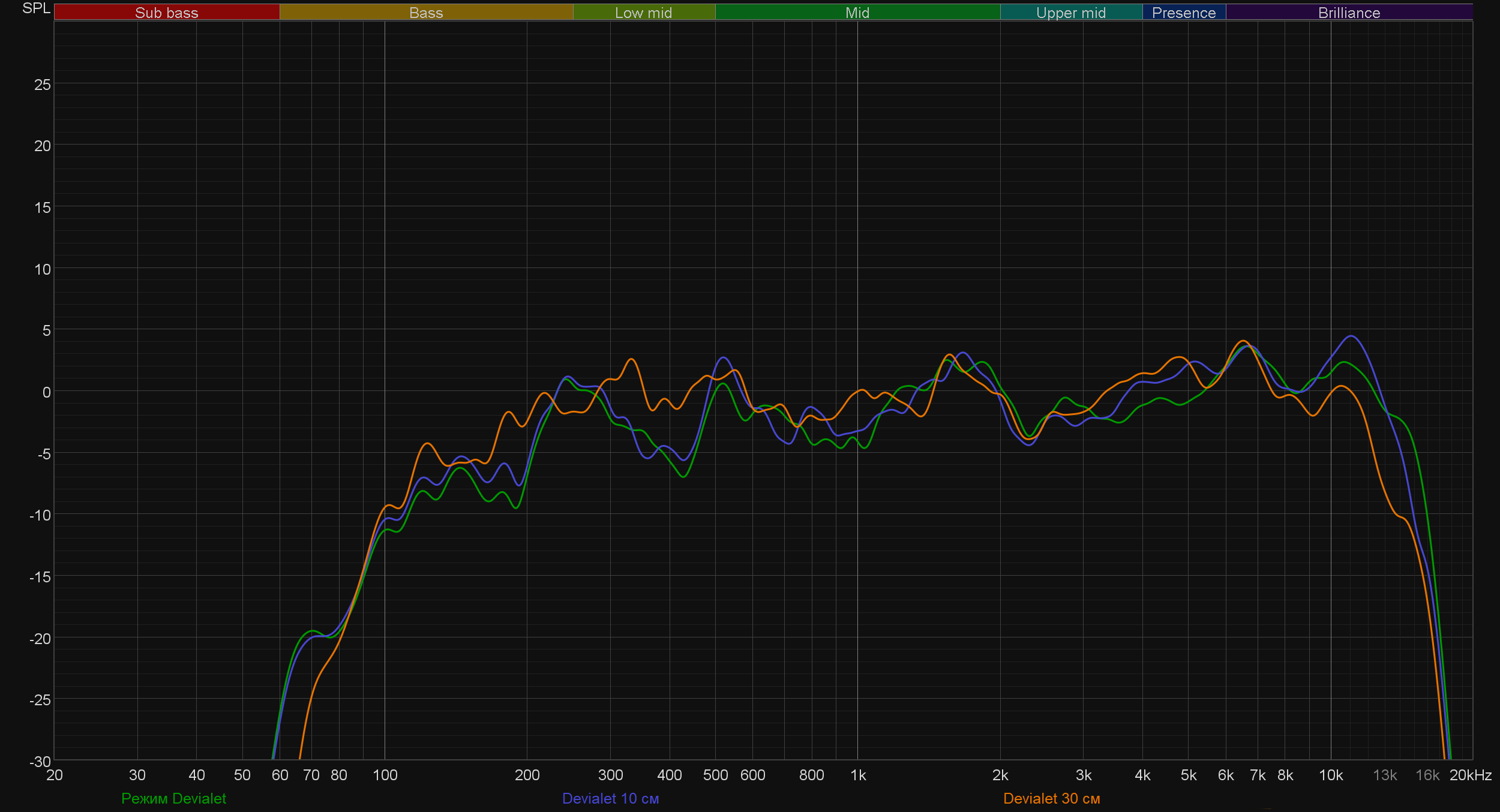Select the Mid band header
Viewport: 1500px width, 812px height.
[857, 13]
